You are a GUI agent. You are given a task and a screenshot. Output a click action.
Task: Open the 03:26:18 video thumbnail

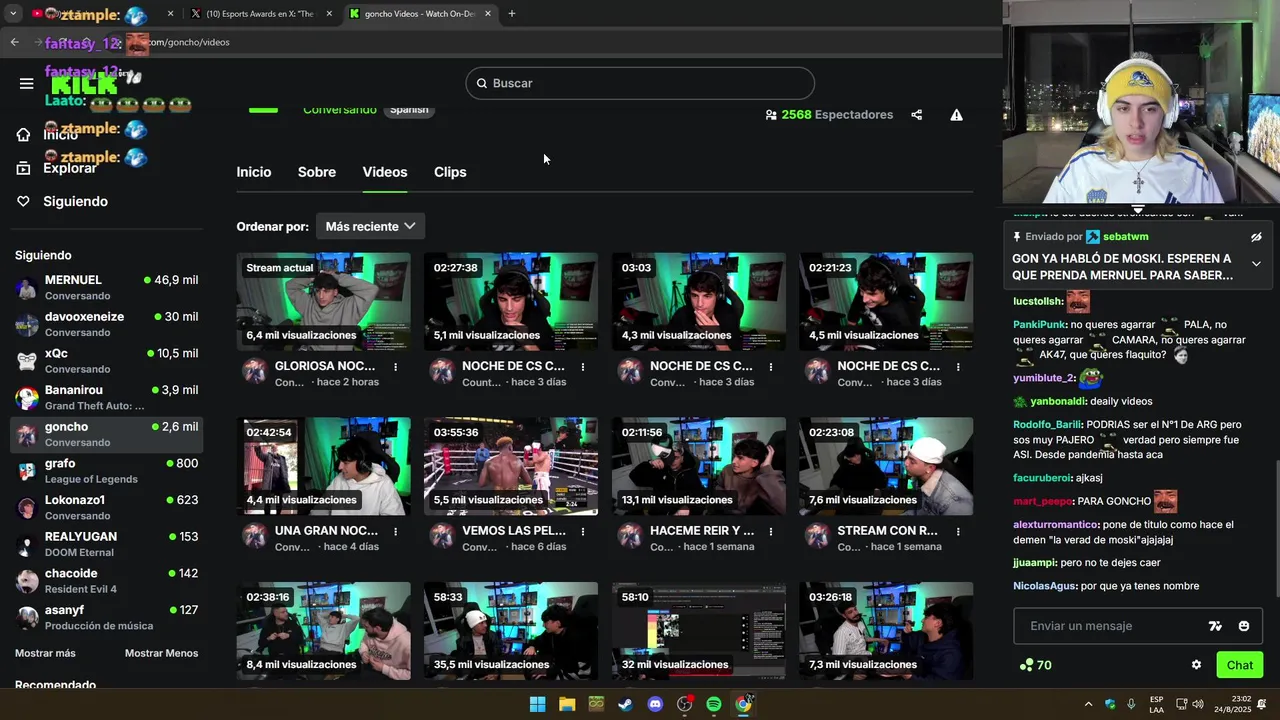tap(886, 631)
